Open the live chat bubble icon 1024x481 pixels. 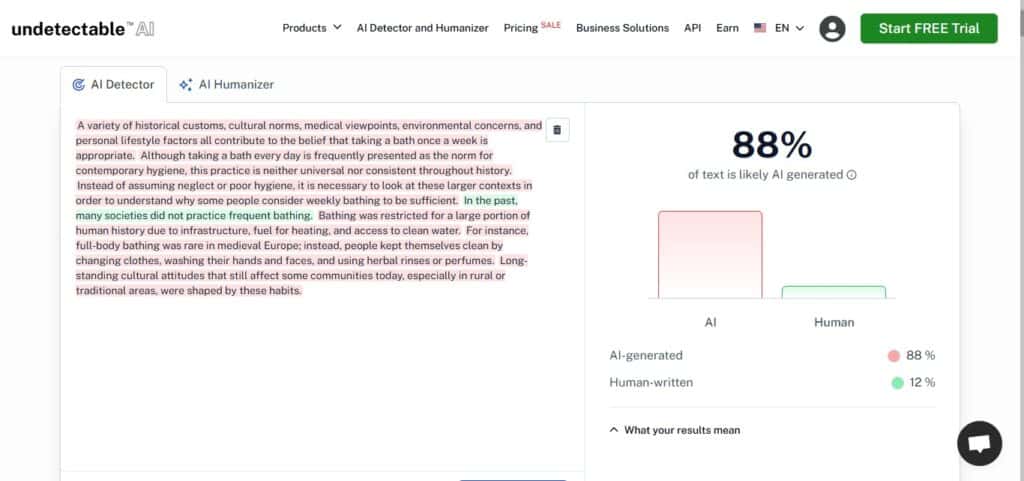pos(979,443)
